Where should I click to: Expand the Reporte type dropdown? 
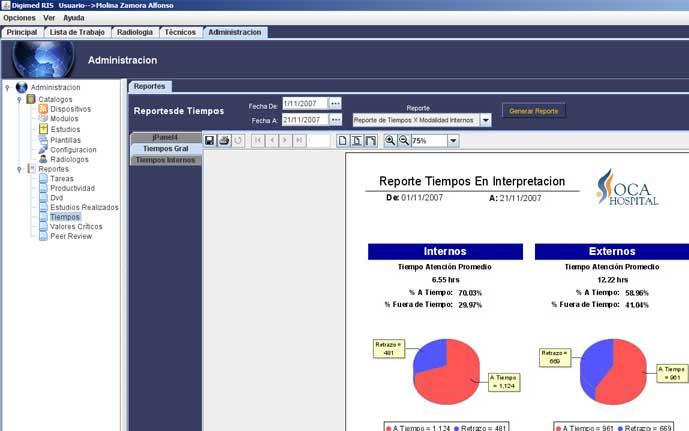click(x=486, y=120)
